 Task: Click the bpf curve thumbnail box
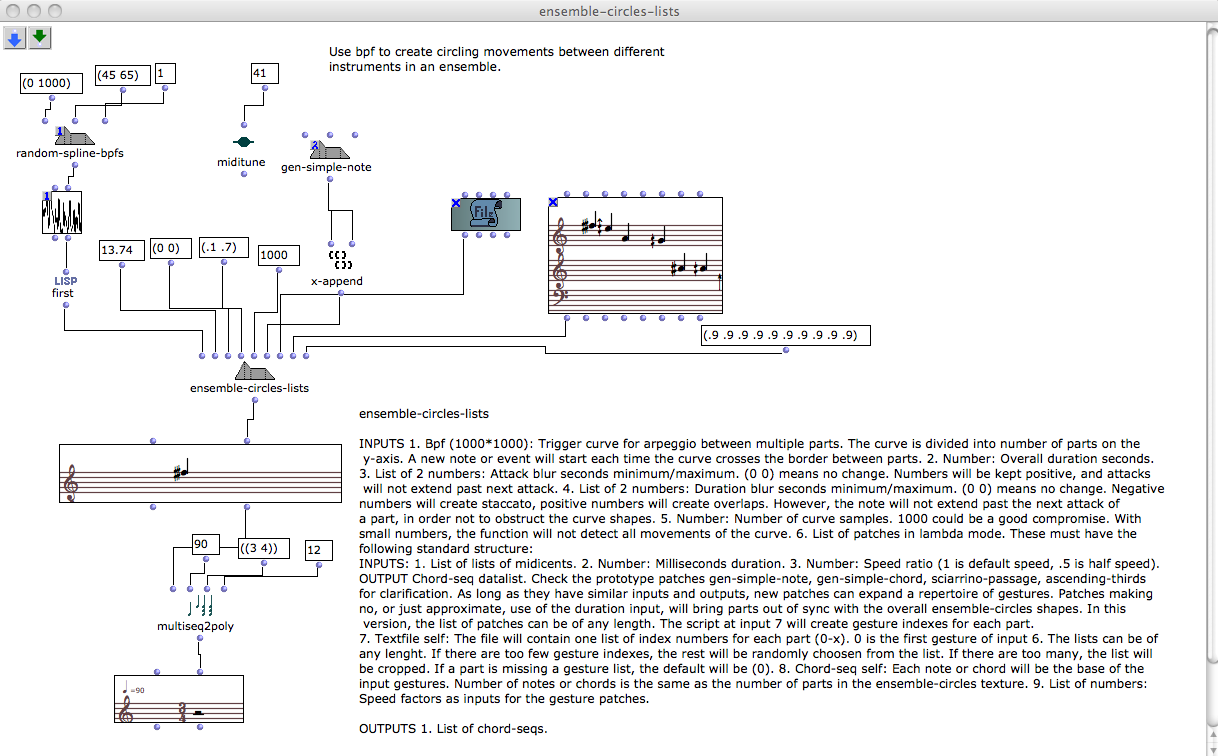click(x=61, y=214)
